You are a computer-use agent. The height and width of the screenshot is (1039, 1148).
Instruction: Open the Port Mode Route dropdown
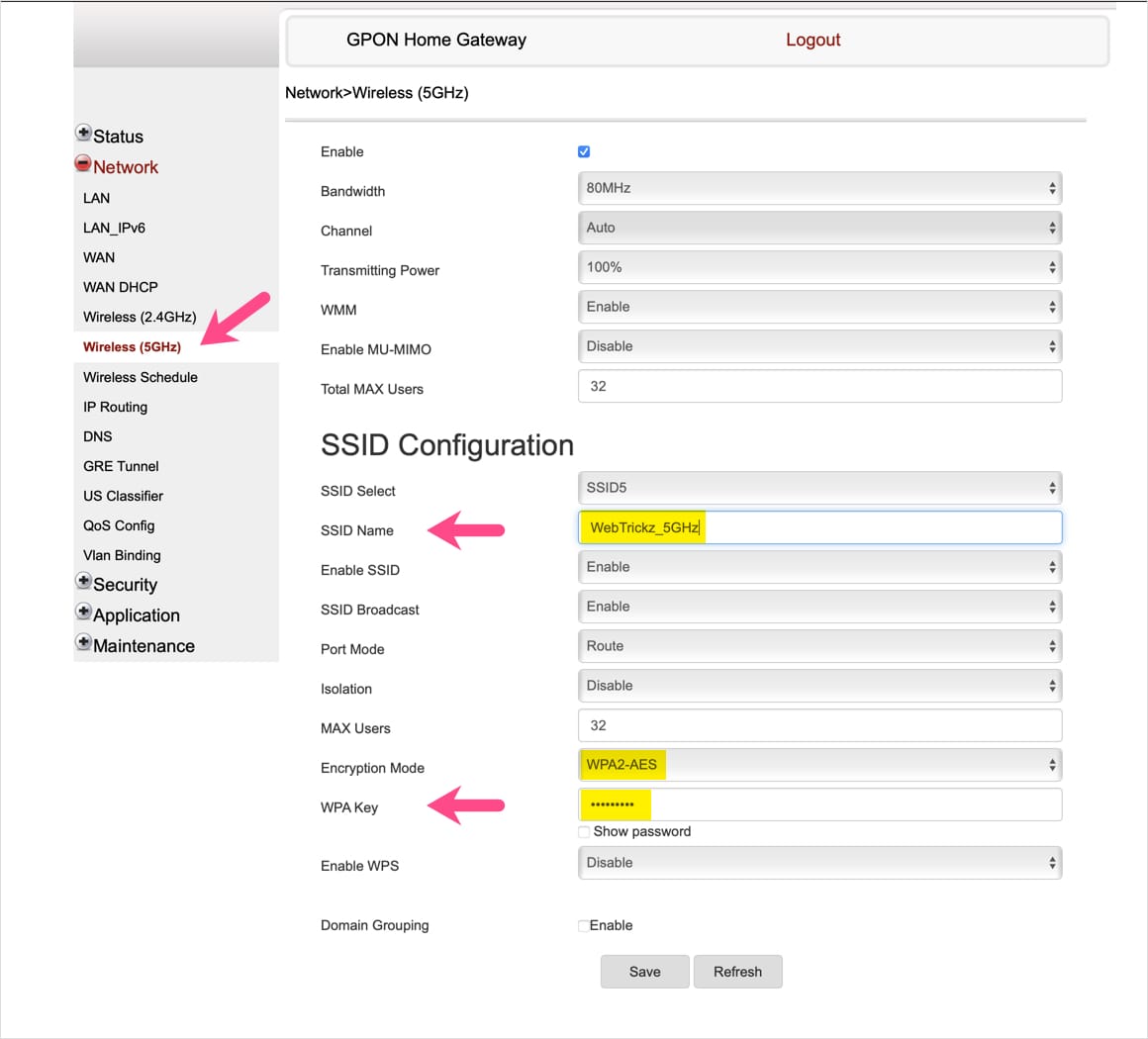click(x=819, y=646)
